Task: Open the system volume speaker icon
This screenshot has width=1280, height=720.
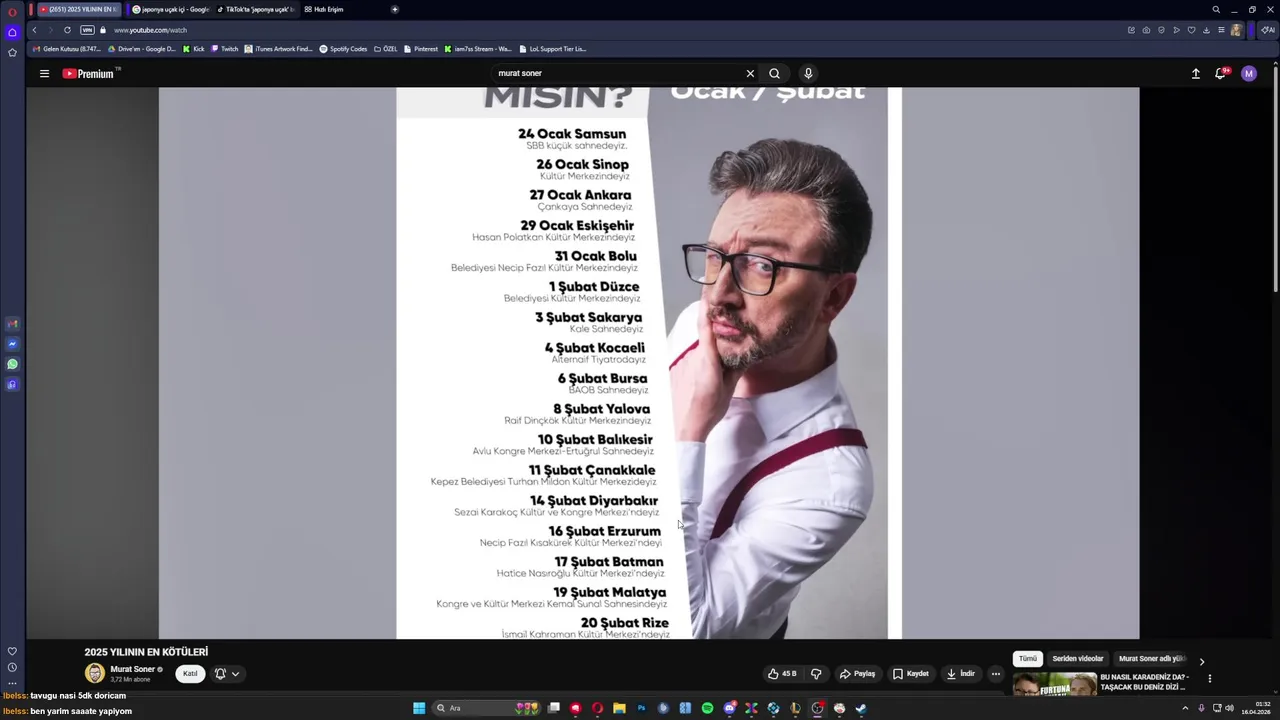Action: click(x=1229, y=708)
